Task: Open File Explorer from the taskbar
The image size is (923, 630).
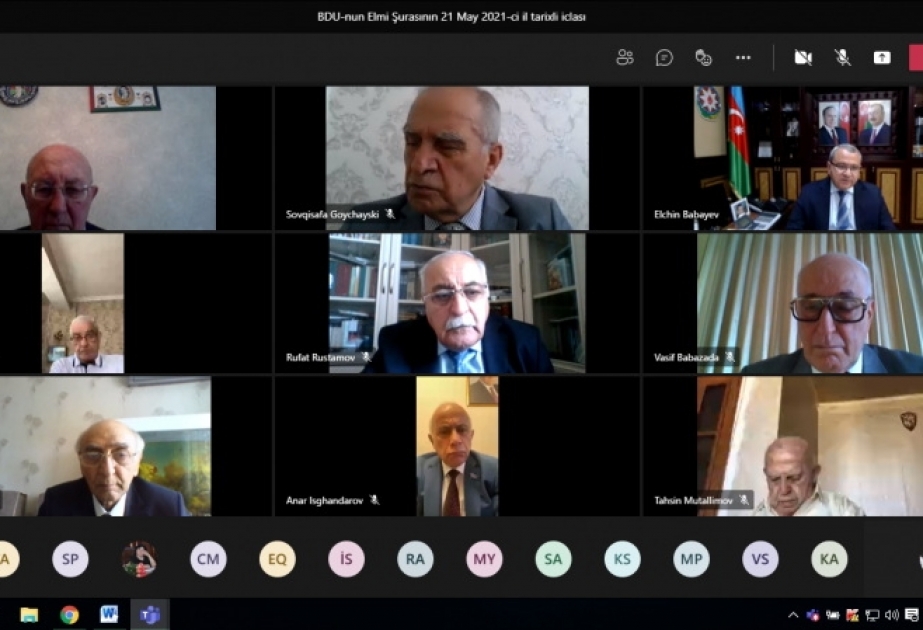Action: (29, 615)
